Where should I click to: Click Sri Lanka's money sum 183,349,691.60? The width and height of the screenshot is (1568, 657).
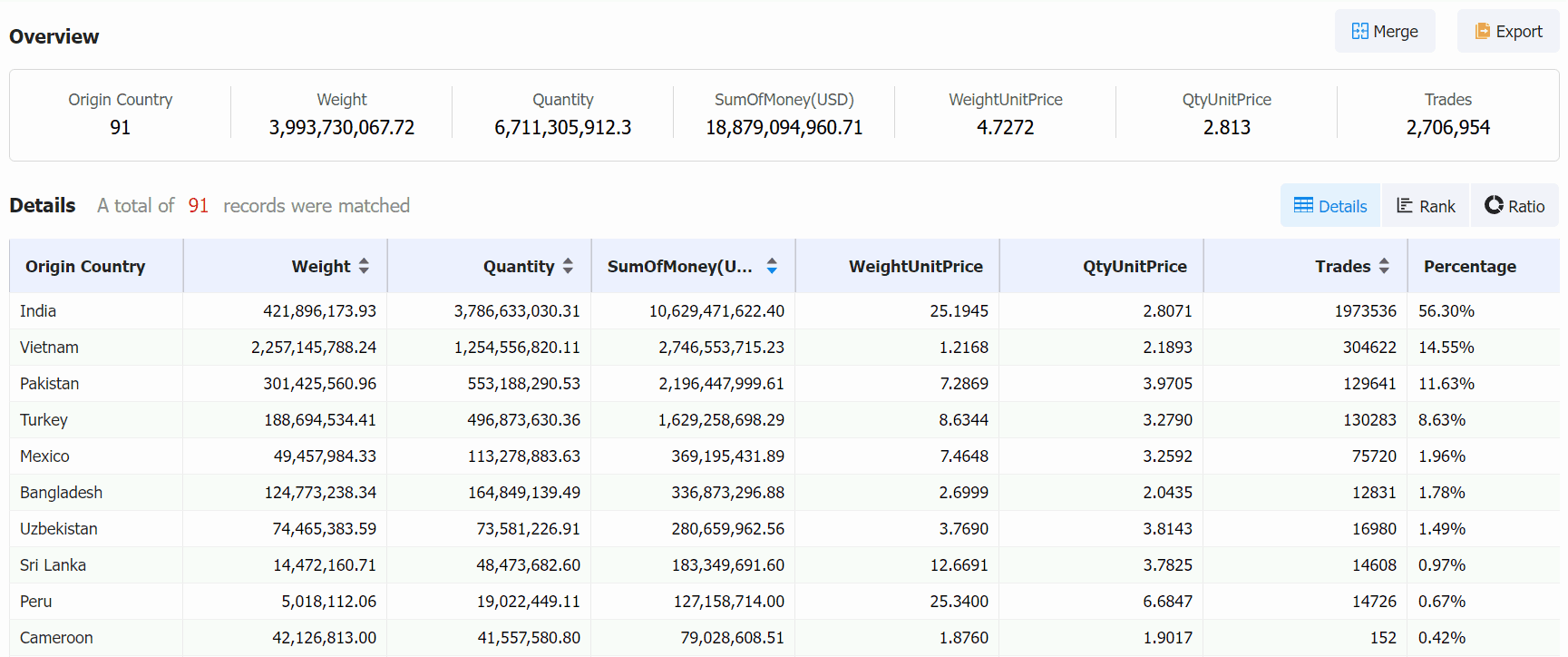coord(727,565)
